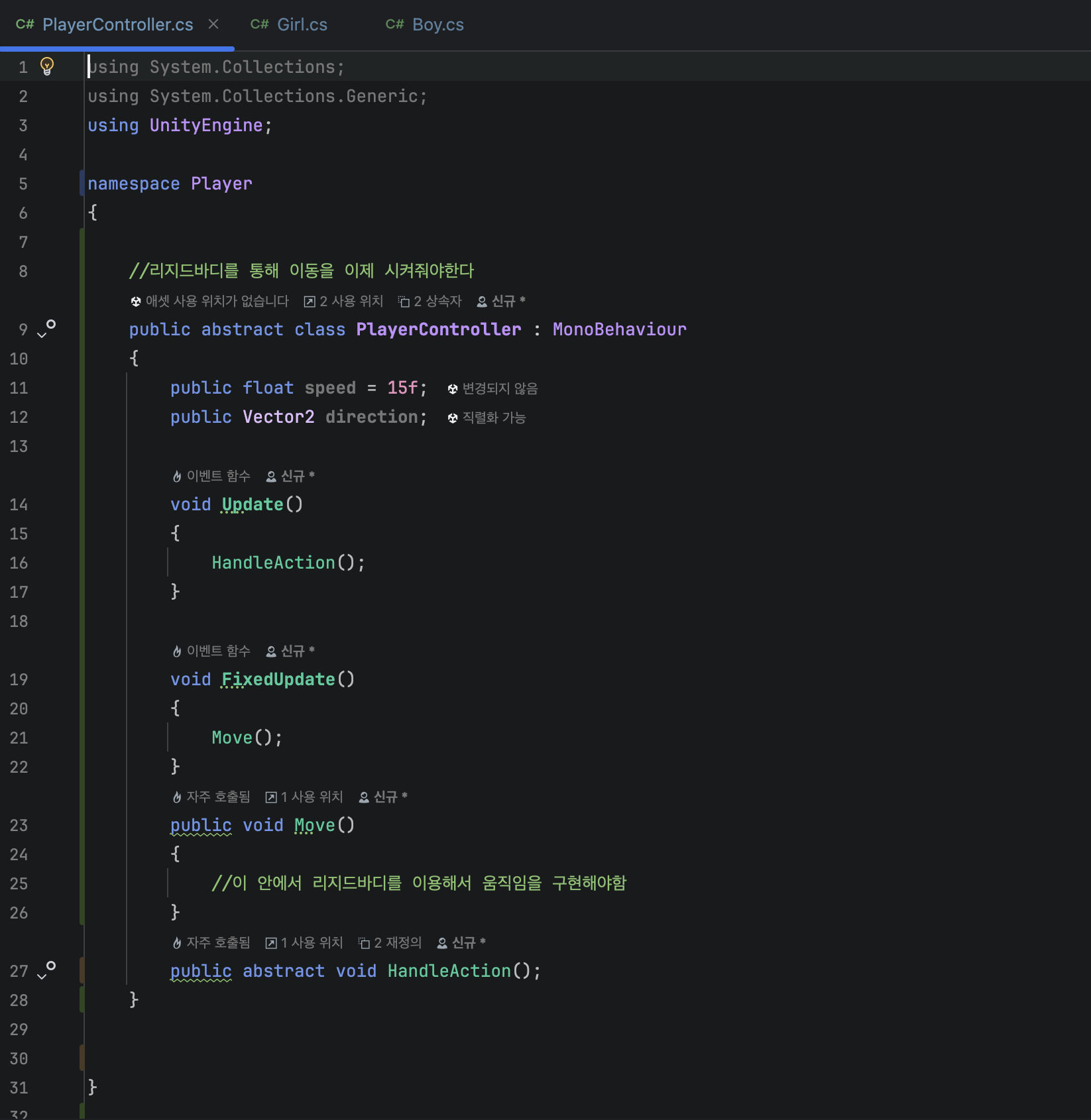
Task: Click author '신규 *' lens above Move method
Action: tap(383, 797)
